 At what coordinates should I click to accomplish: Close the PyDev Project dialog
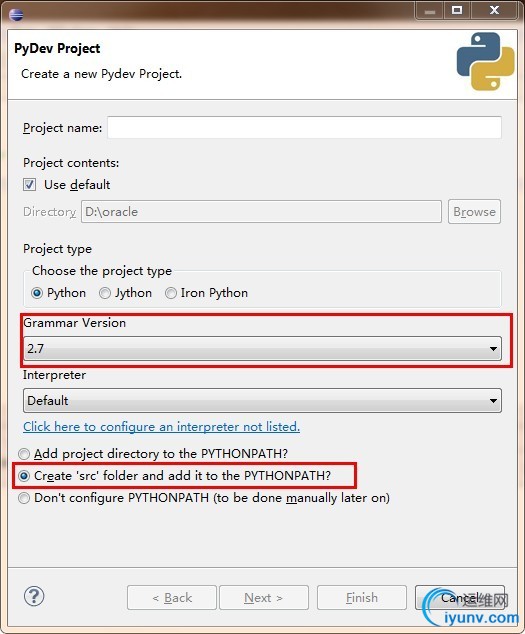coord(494,10)
